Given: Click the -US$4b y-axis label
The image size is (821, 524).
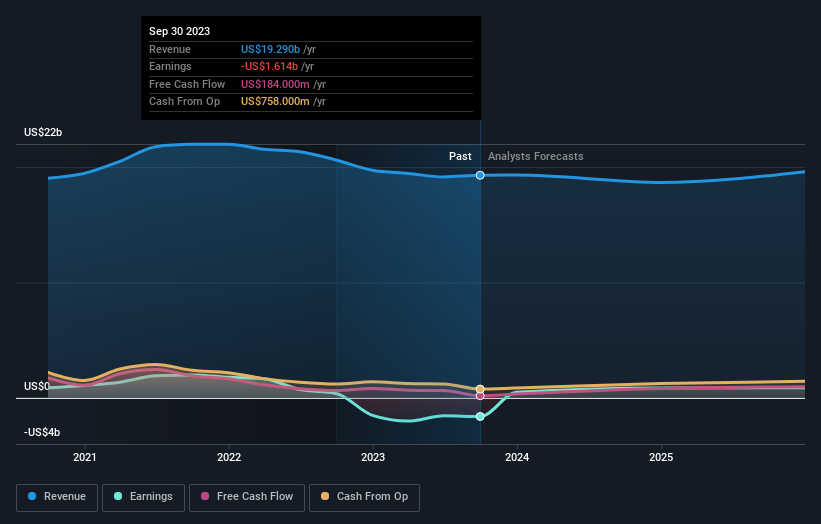Looking at the screenshot, I should 42,432.
